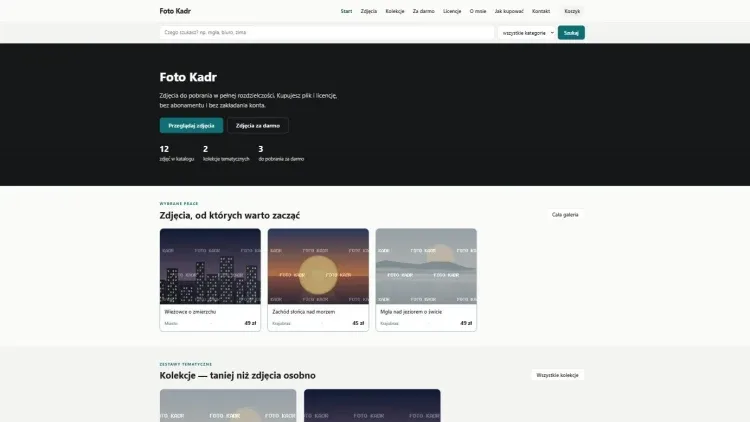This screenshot has height=422, width=750.
Task: Click the Mgła nad jeziorem o świcie title
Action: (411, 311)
